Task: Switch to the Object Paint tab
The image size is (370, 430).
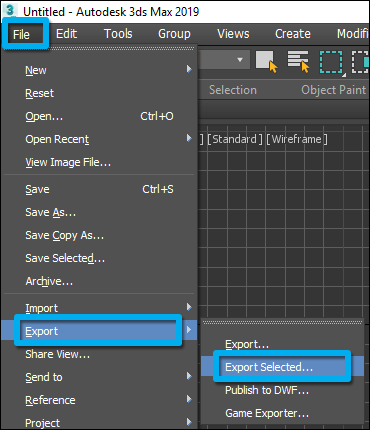Action: [x=333, y=90]
